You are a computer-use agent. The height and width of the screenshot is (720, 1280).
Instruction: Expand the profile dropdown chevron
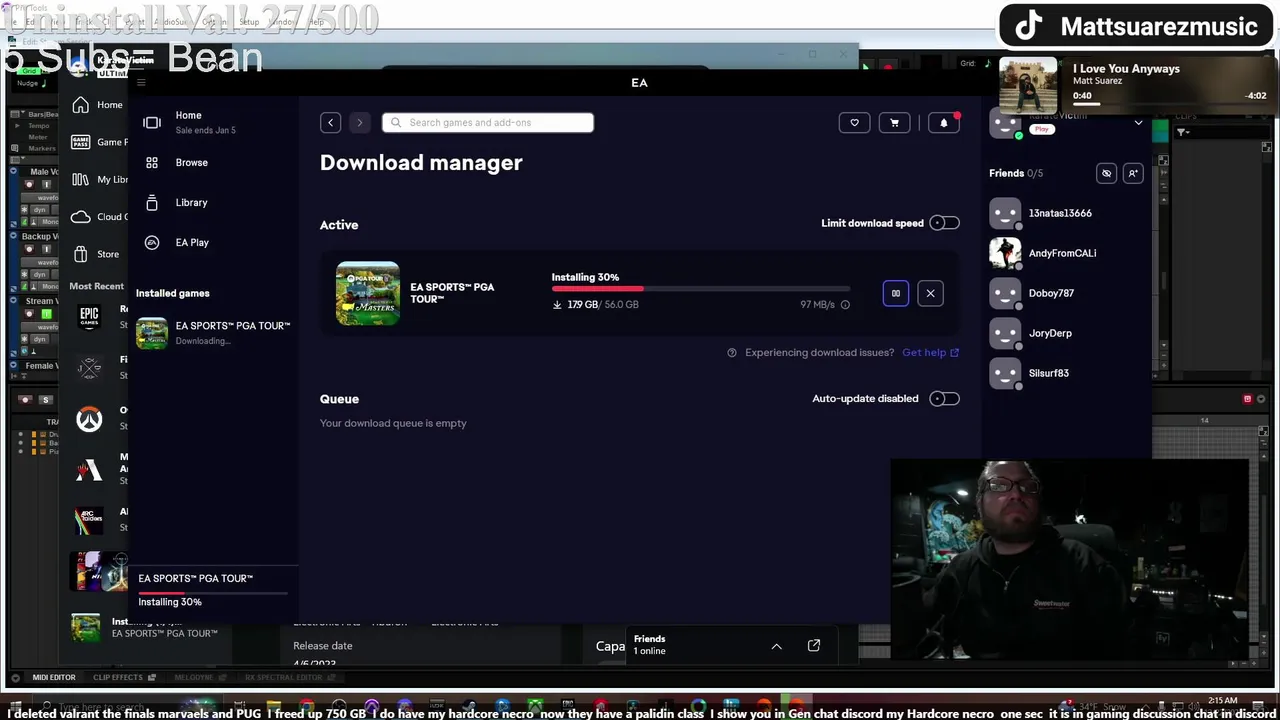point(1138,123)
